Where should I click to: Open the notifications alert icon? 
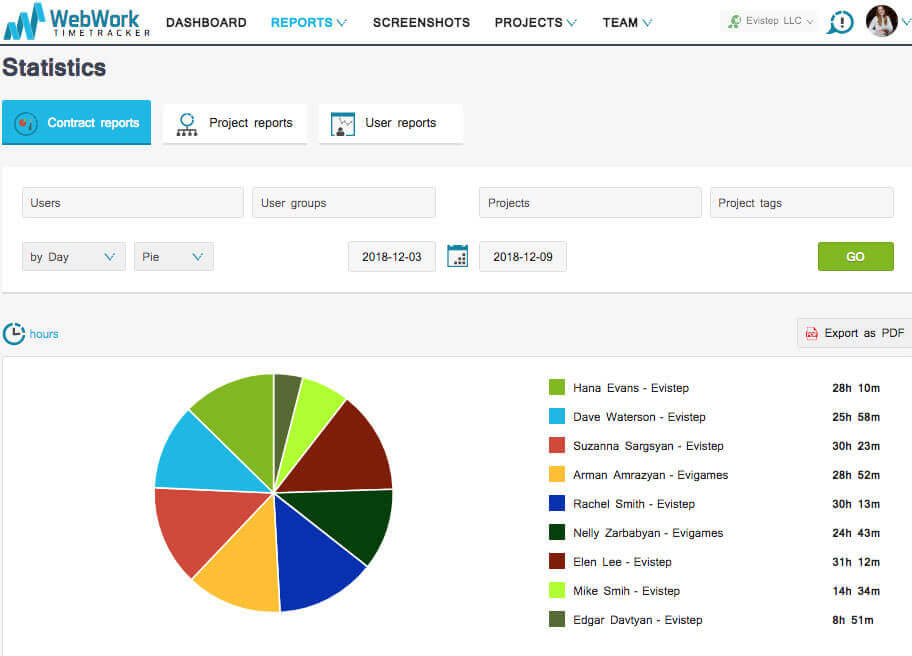click(840, 23)
